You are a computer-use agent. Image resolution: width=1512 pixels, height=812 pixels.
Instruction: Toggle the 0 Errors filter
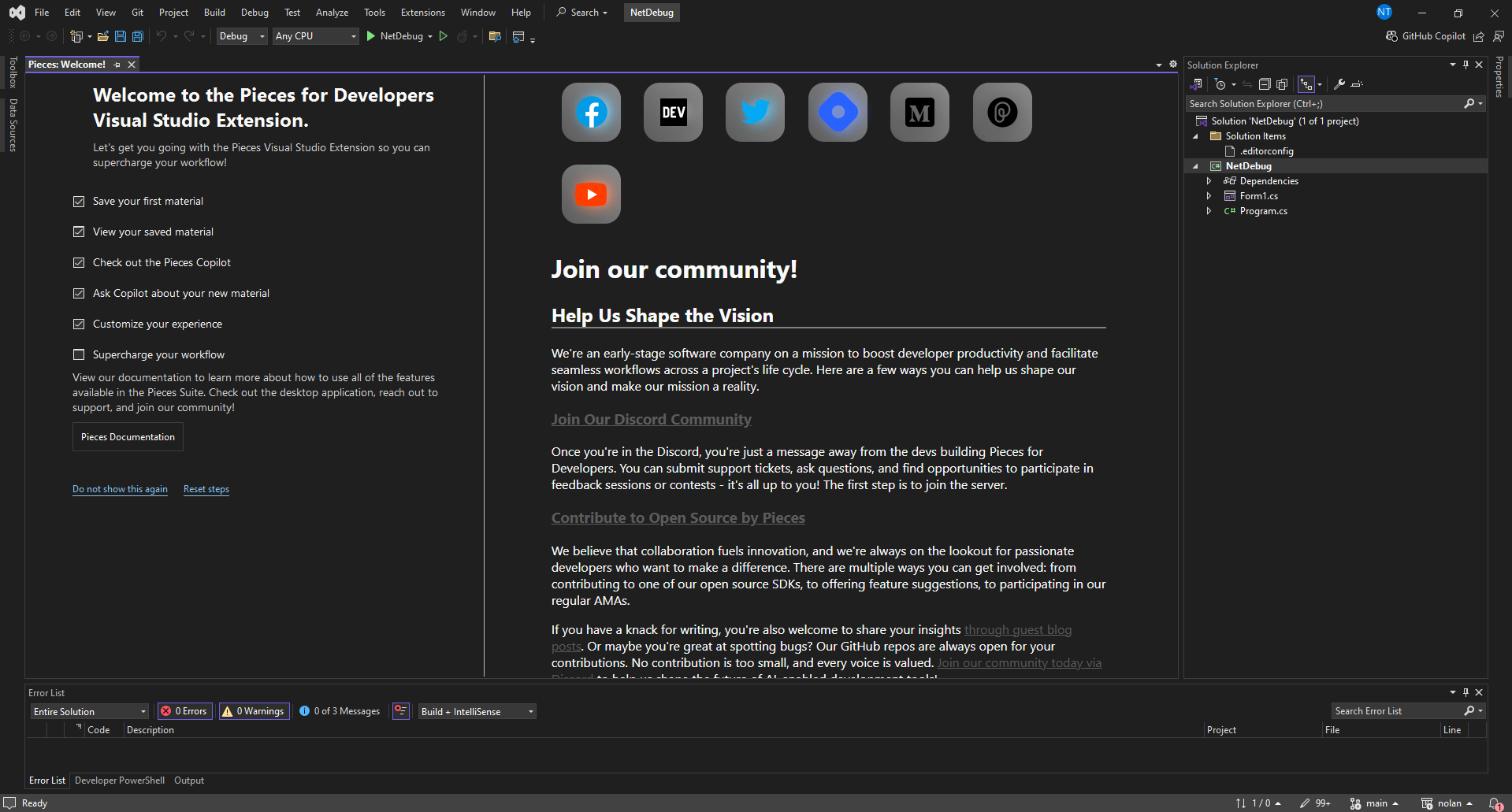click(x=184, y=711)
